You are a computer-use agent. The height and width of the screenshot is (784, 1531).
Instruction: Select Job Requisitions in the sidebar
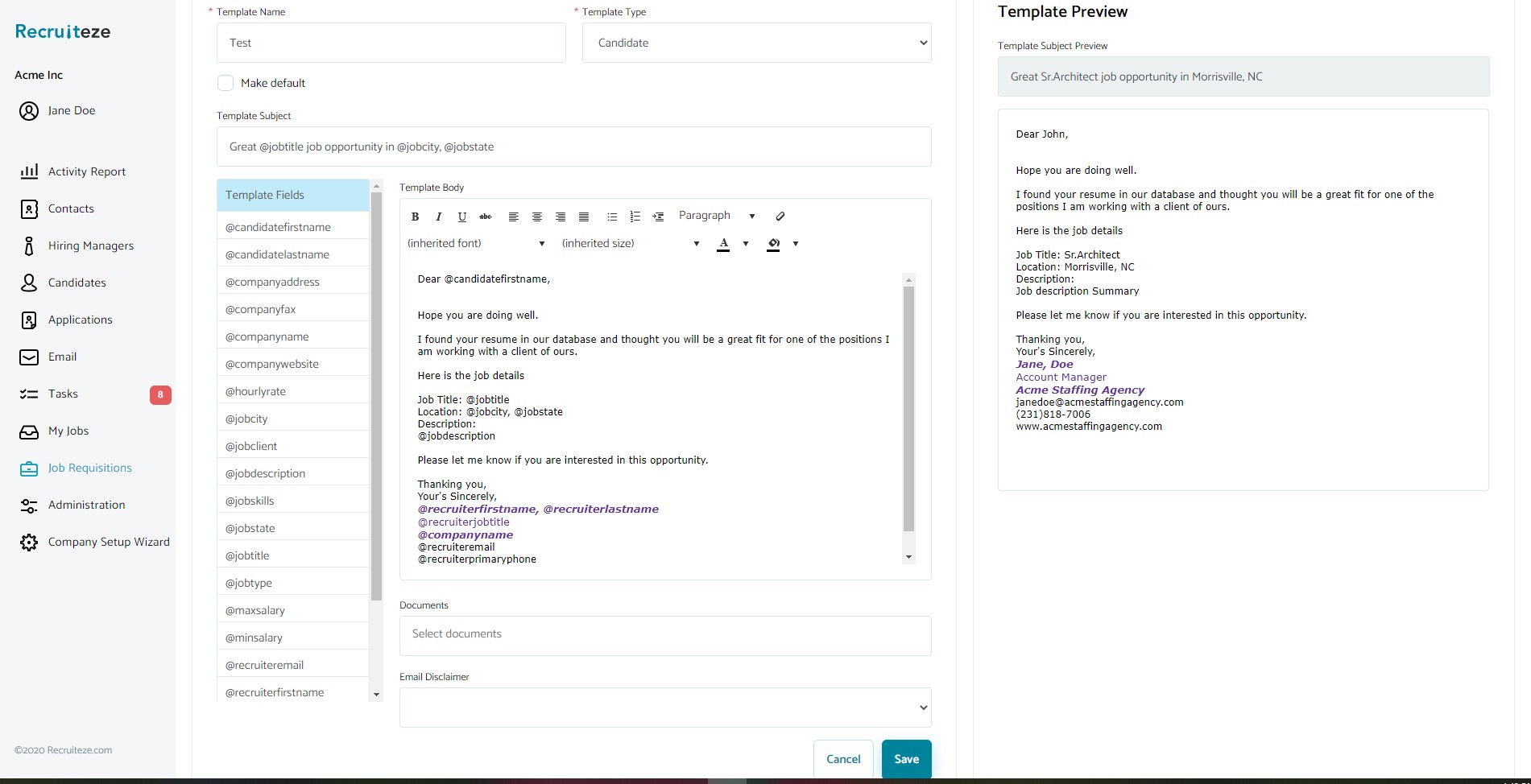89,468
